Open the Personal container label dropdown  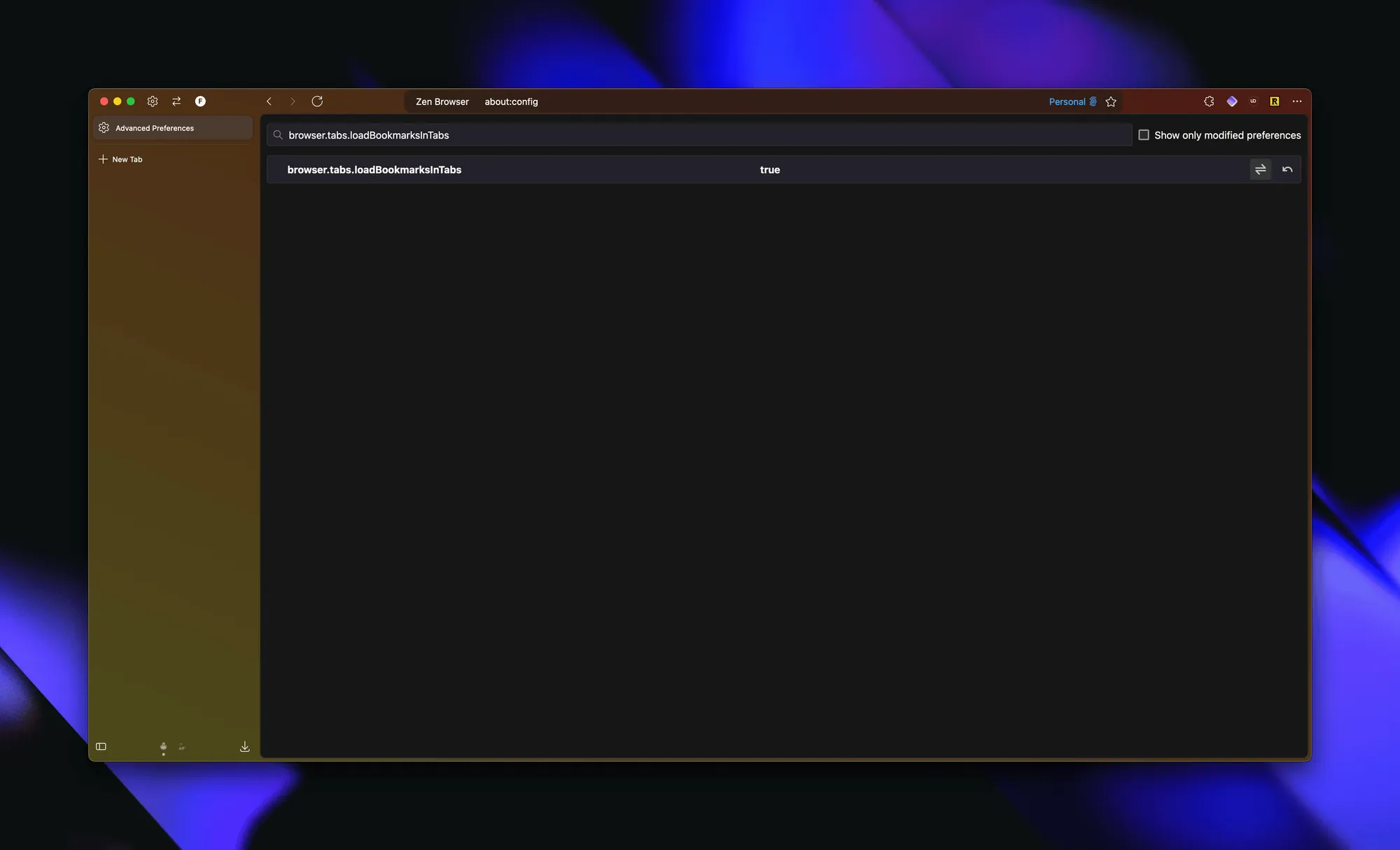1070,101
